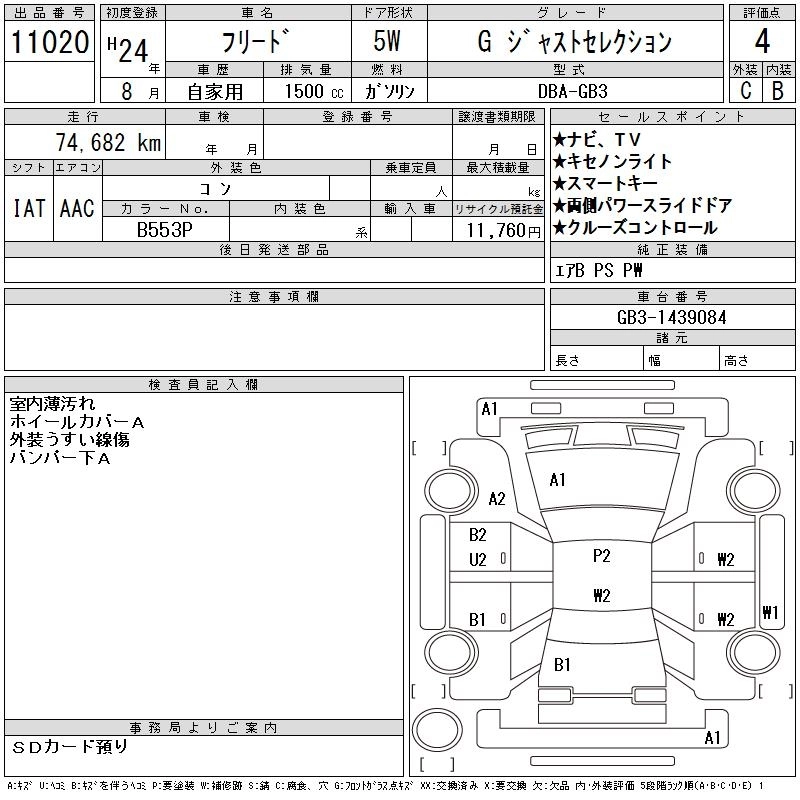Click the sales point ★スマートキー
800x800 pixels.
(605, 183)
